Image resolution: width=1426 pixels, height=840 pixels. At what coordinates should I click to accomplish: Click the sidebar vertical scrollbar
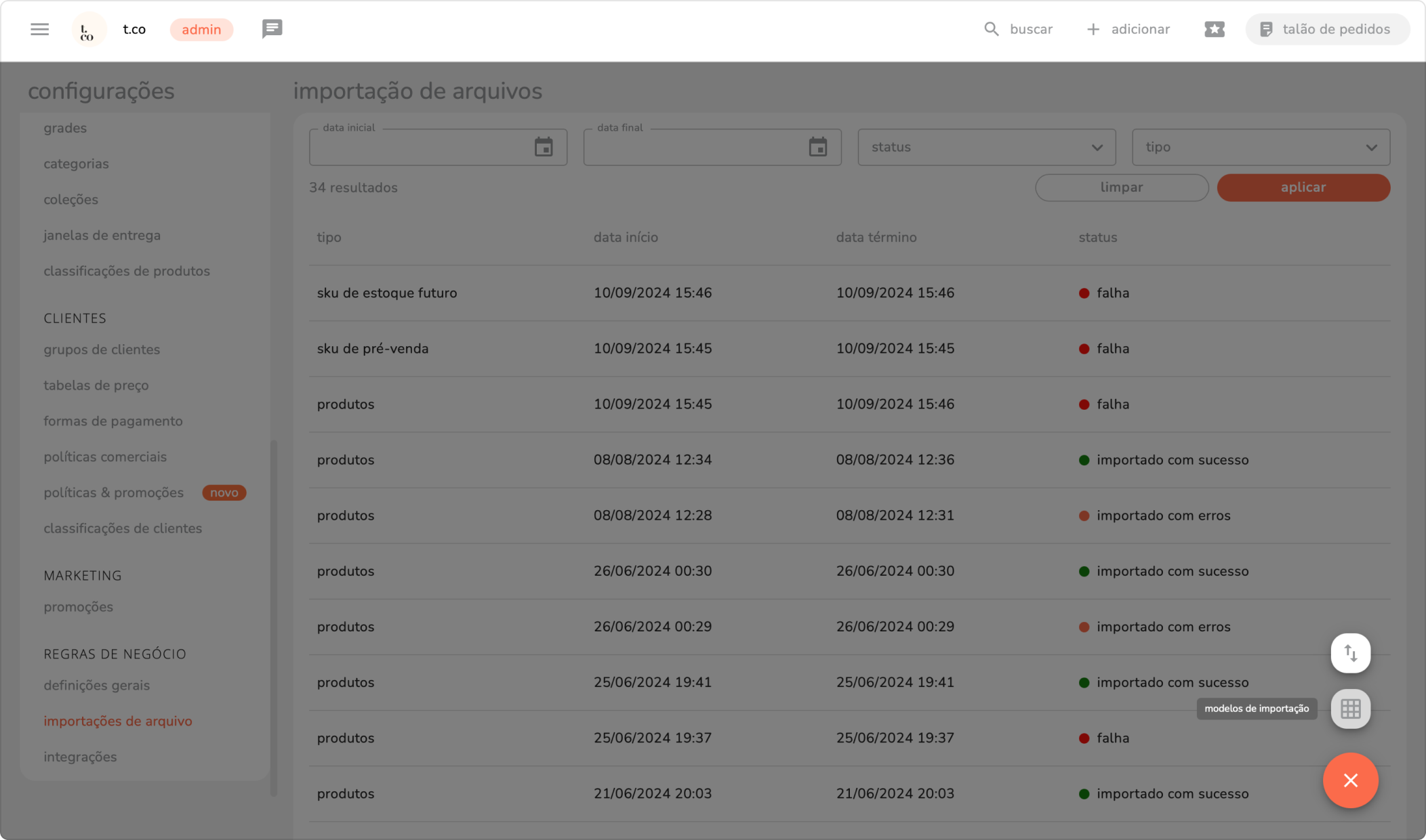point(274,616)
